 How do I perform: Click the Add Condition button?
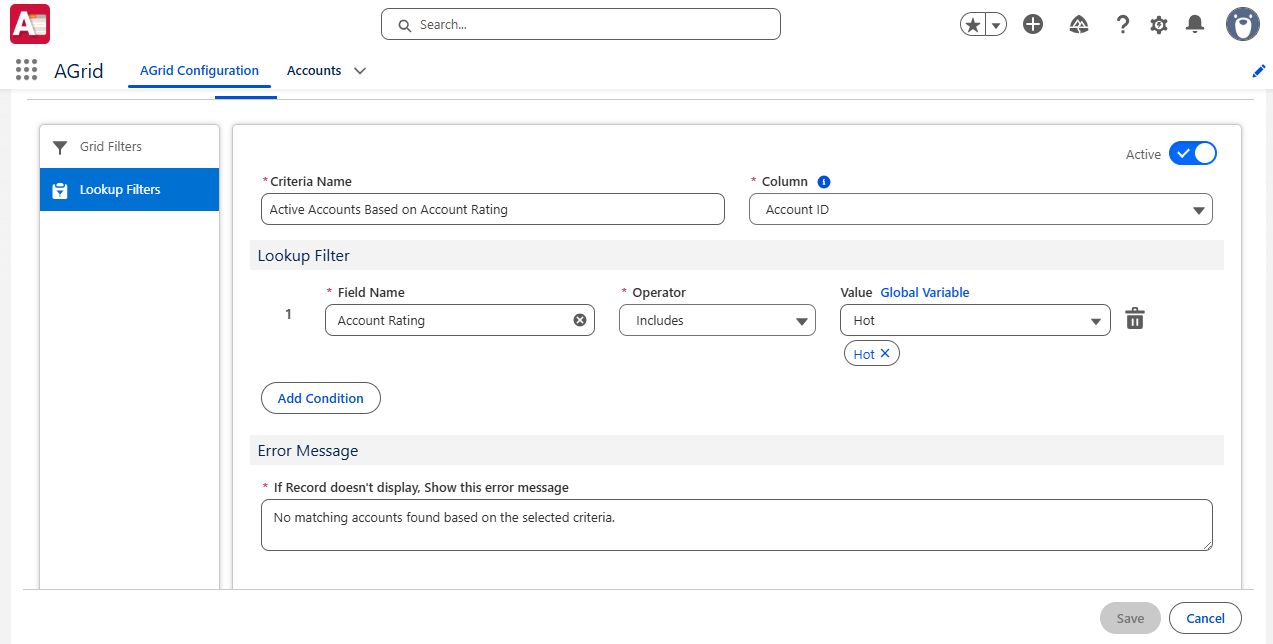point(320,398)
